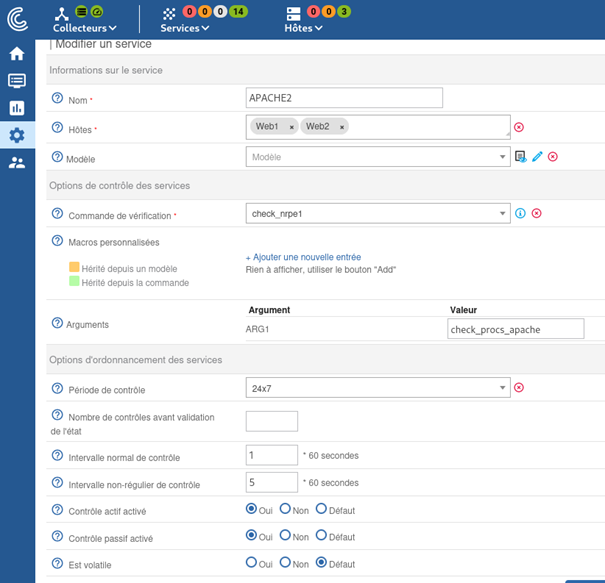This screenshot has height=583, width=605.
Task: Click the info icon next to check_nrpe1
Action: [x=520, y=214]
